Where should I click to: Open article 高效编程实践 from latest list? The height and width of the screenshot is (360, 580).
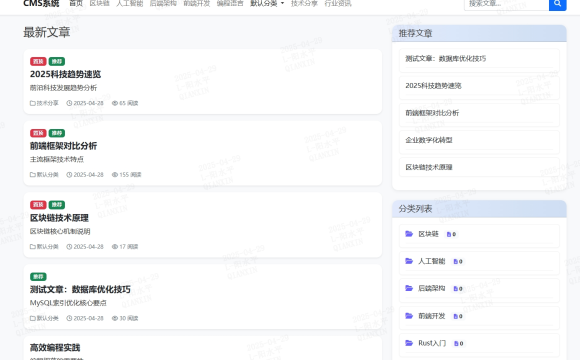coord(55,347)
